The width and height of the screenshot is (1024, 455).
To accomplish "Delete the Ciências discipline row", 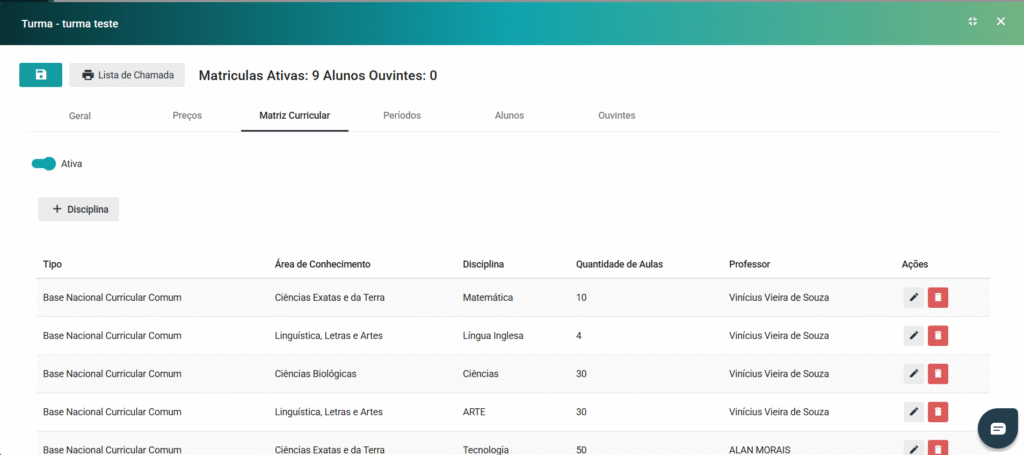I will pyautogui.click(x=938, y=374).
